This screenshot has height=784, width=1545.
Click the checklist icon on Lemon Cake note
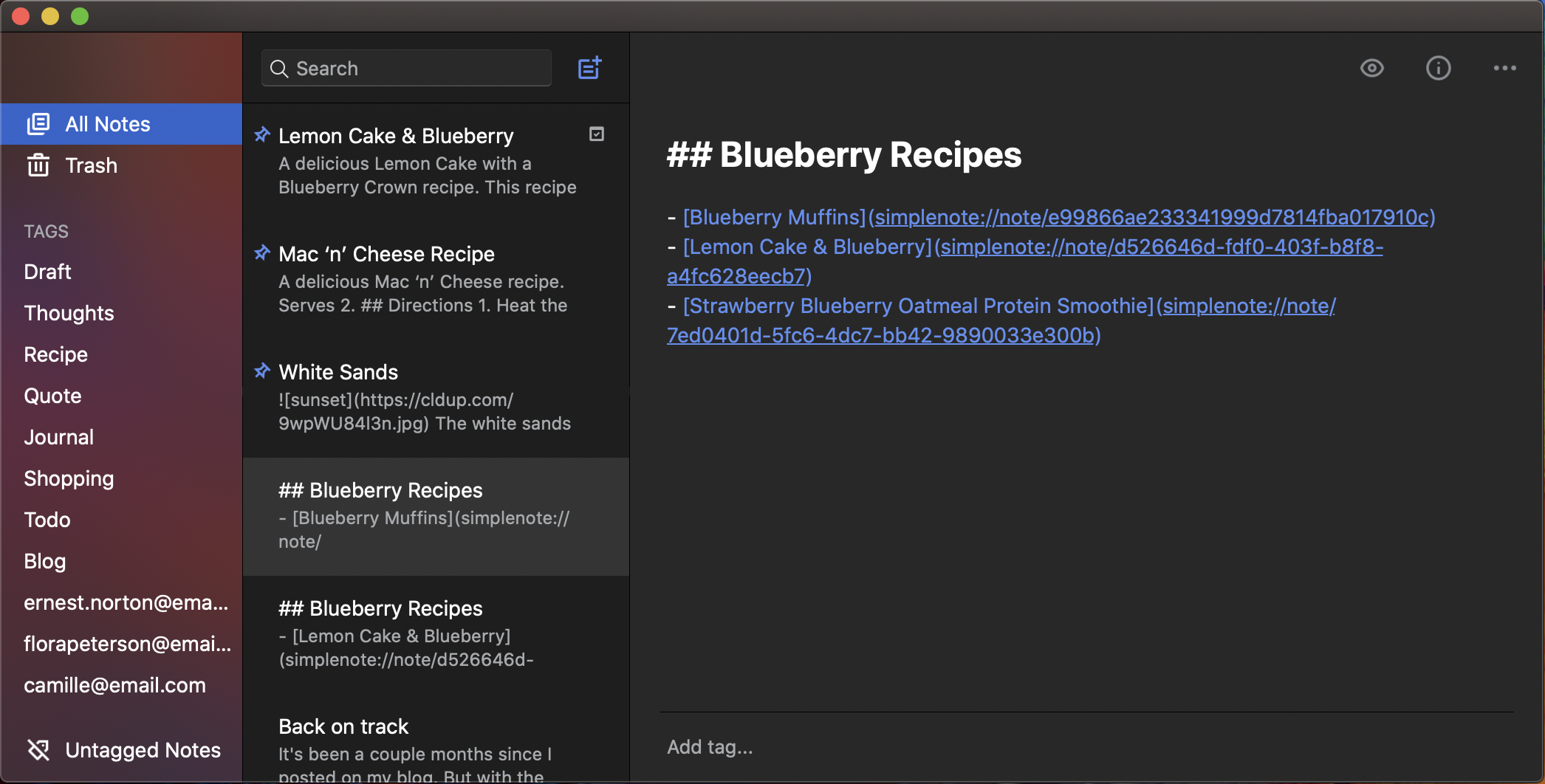(x=597, y=134)
